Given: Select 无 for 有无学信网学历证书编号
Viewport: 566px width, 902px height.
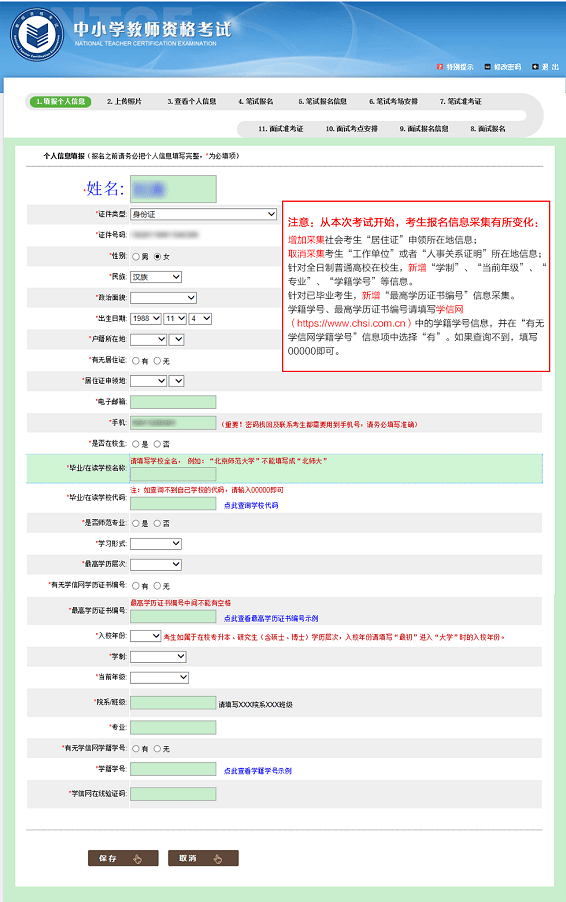Looking at the screenshot, I should coord(158,586).
